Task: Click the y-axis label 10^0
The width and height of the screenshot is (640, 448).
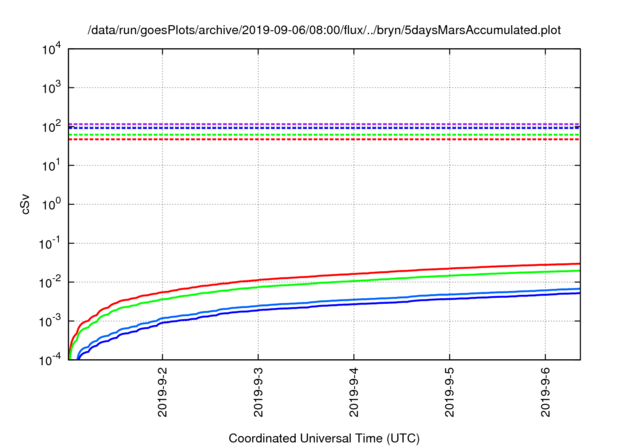Action: 52,204
